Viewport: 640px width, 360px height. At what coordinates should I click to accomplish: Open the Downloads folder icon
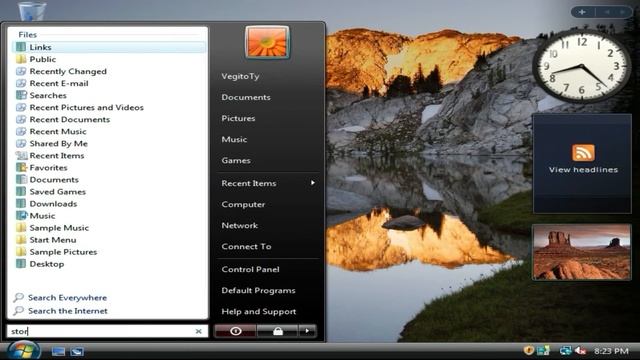pos(21,204)
